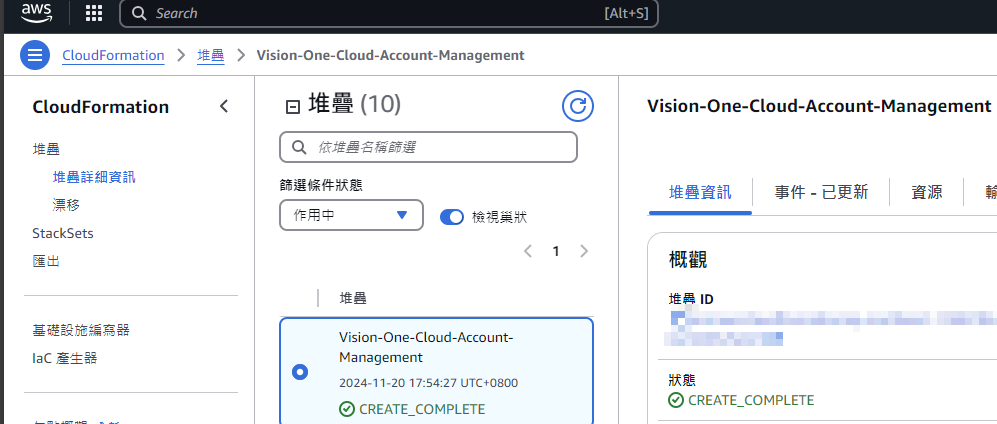The image size is (997, 424).
Task: Go to previous page of stacks
Action: [528, 251]
